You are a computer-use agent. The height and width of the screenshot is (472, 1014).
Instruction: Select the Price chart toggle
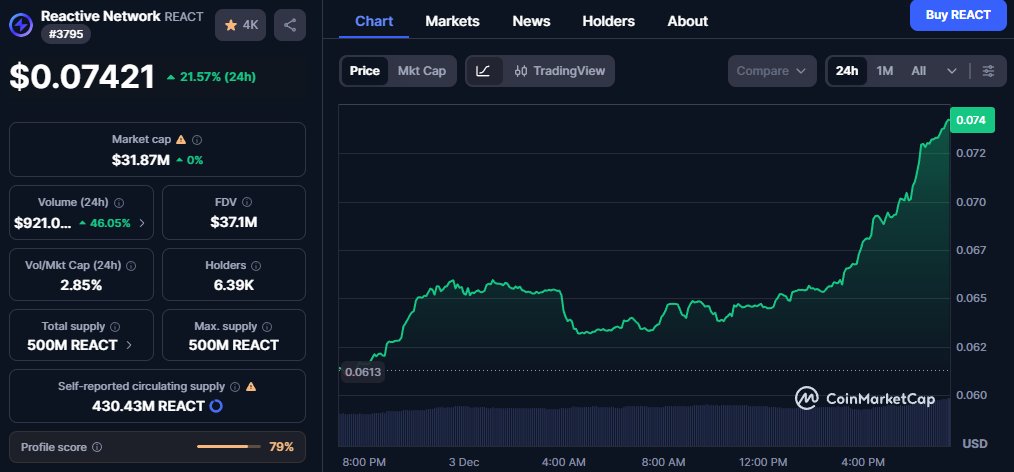pyautogui.click(x=365, y=71)
